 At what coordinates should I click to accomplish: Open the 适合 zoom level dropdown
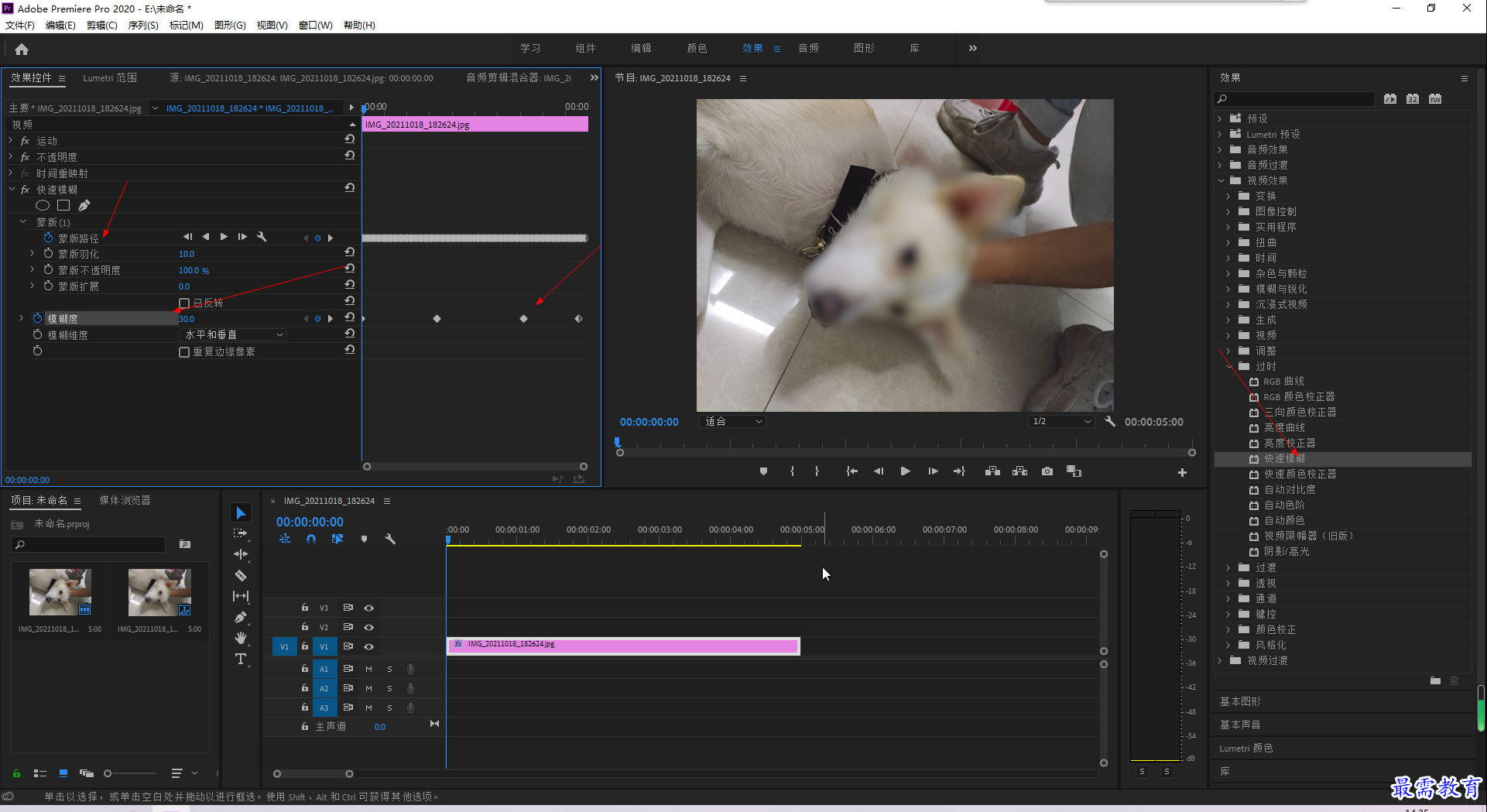tap(733, 422)
